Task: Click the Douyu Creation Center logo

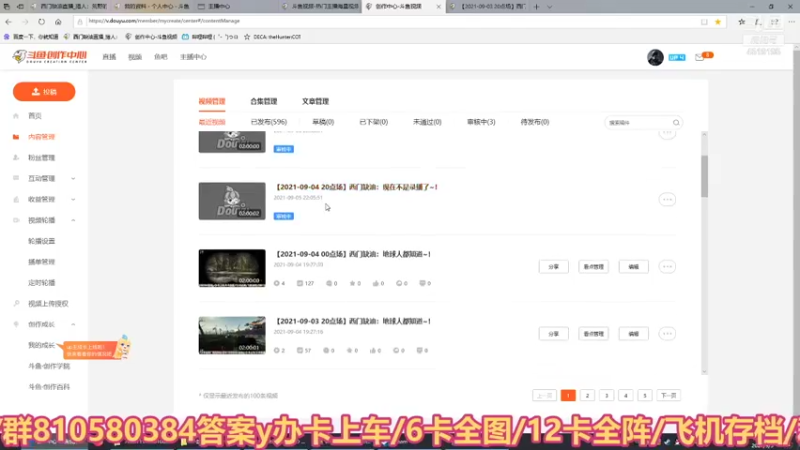Action: (49, 57)
